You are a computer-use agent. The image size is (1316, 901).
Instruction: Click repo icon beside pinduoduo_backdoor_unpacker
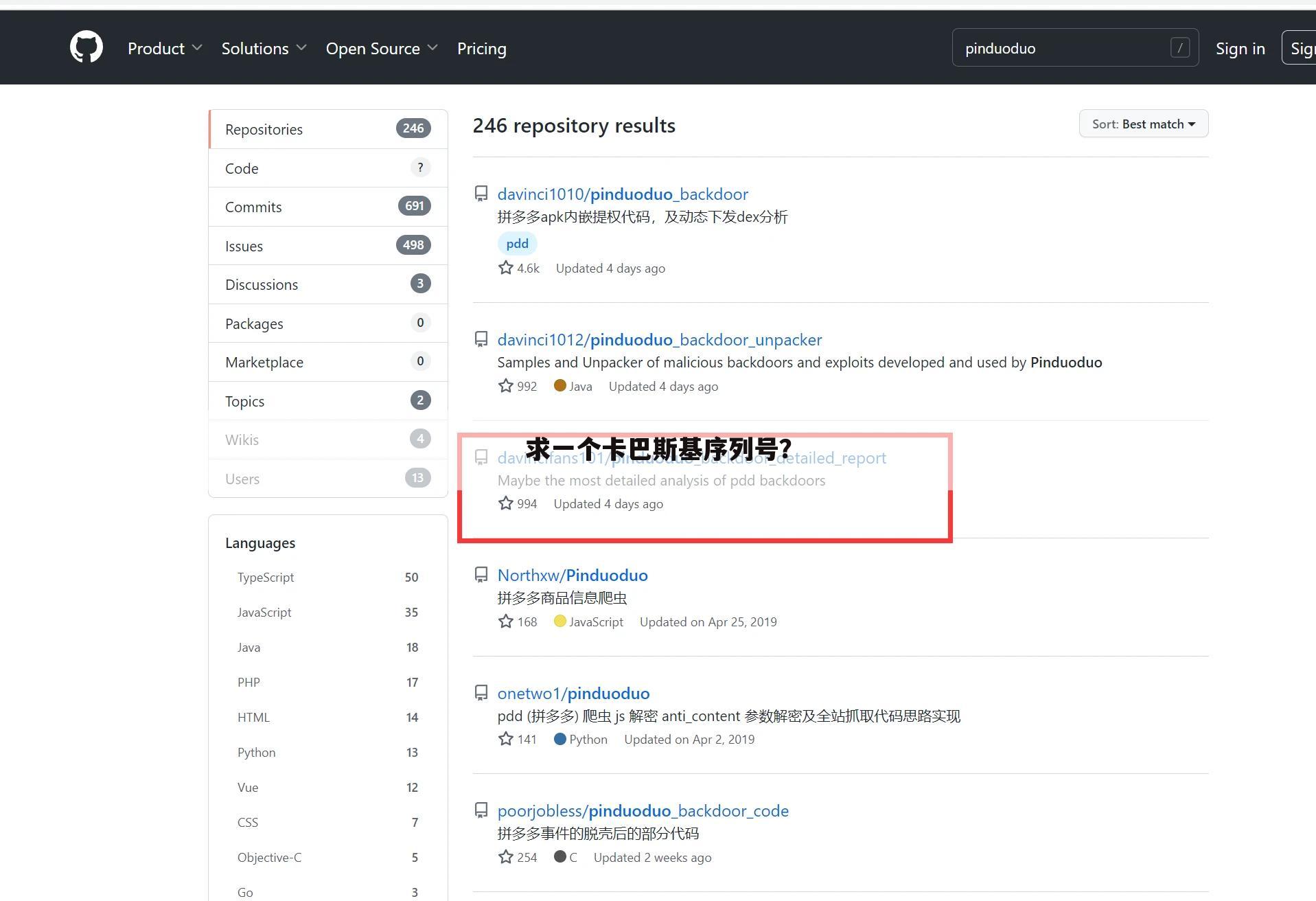[x=481, y=340]
